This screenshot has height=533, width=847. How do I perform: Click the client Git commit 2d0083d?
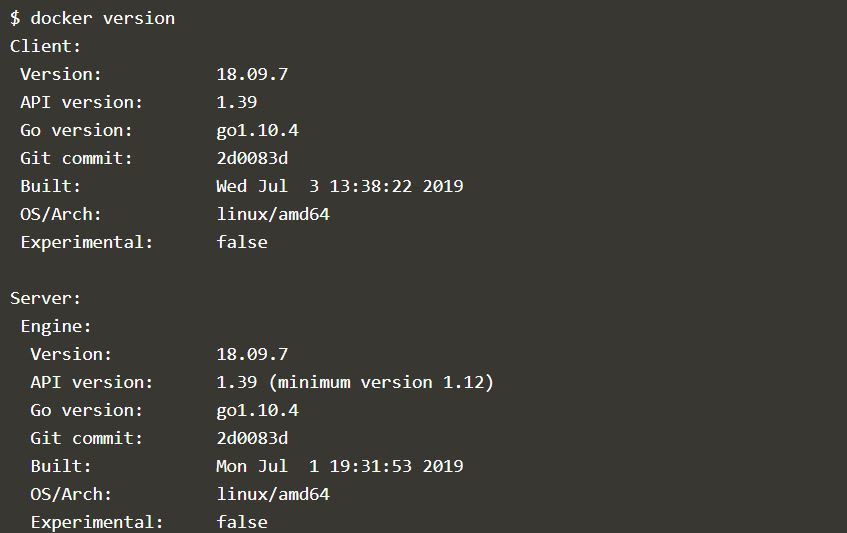[252, 158]
